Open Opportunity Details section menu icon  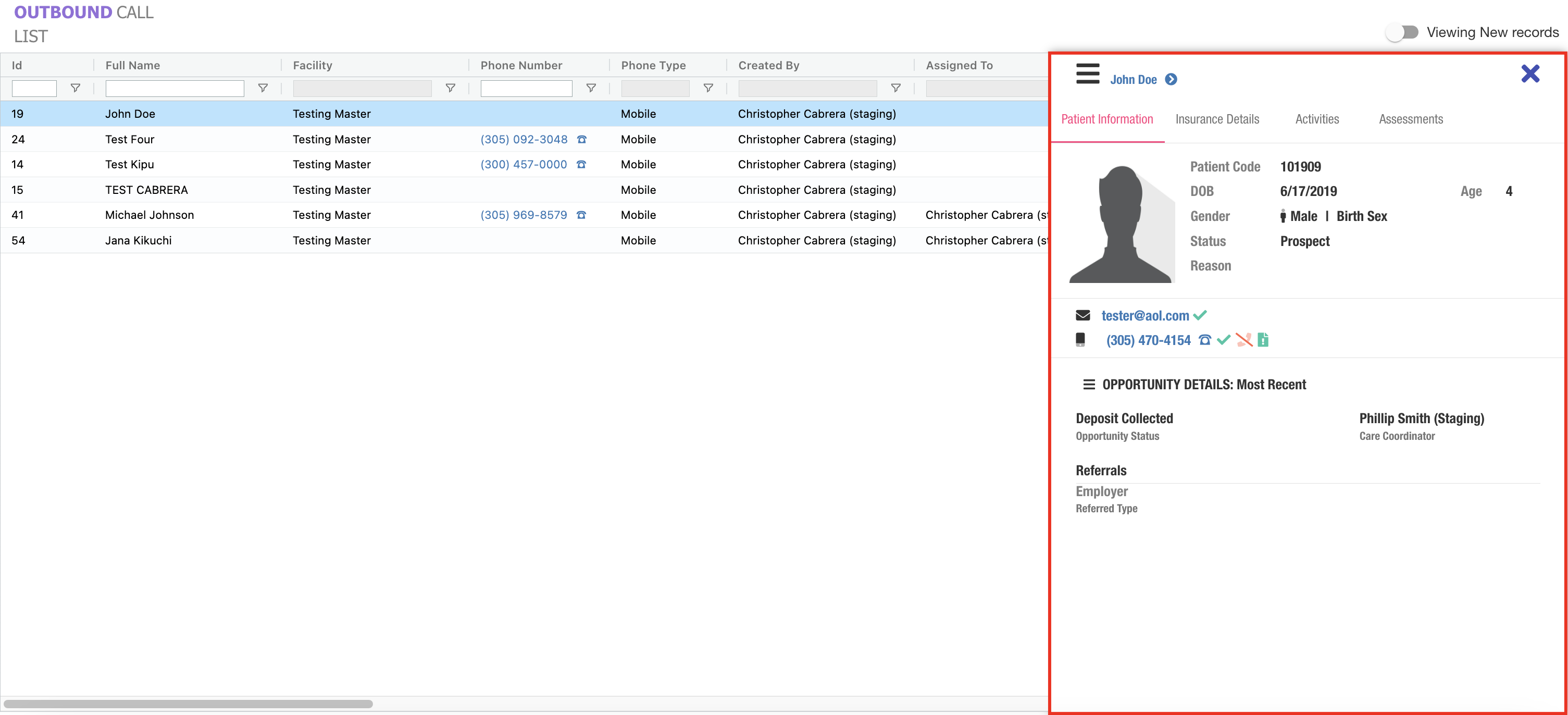coord(1088,385)
